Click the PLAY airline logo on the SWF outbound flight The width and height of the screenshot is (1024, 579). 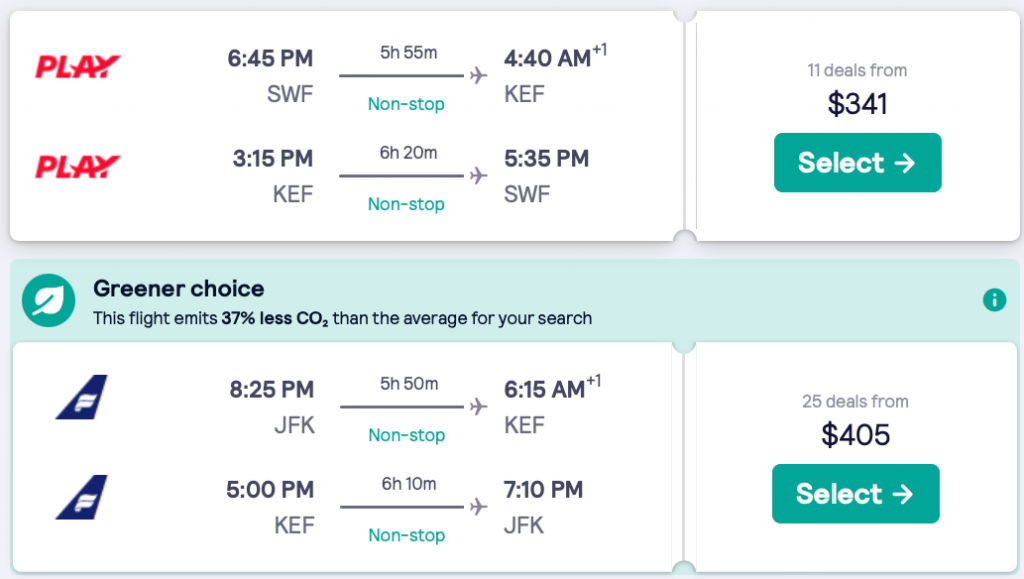click(78, 67)
